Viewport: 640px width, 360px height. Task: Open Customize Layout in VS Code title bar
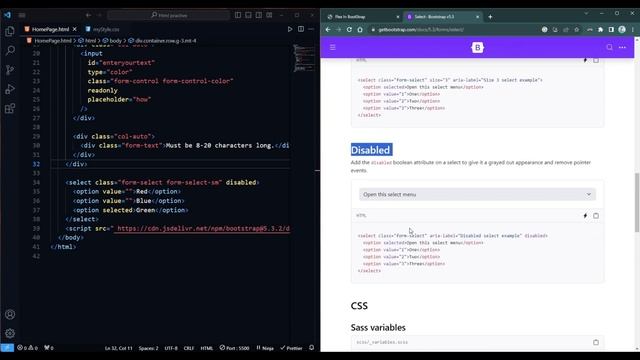269,15
